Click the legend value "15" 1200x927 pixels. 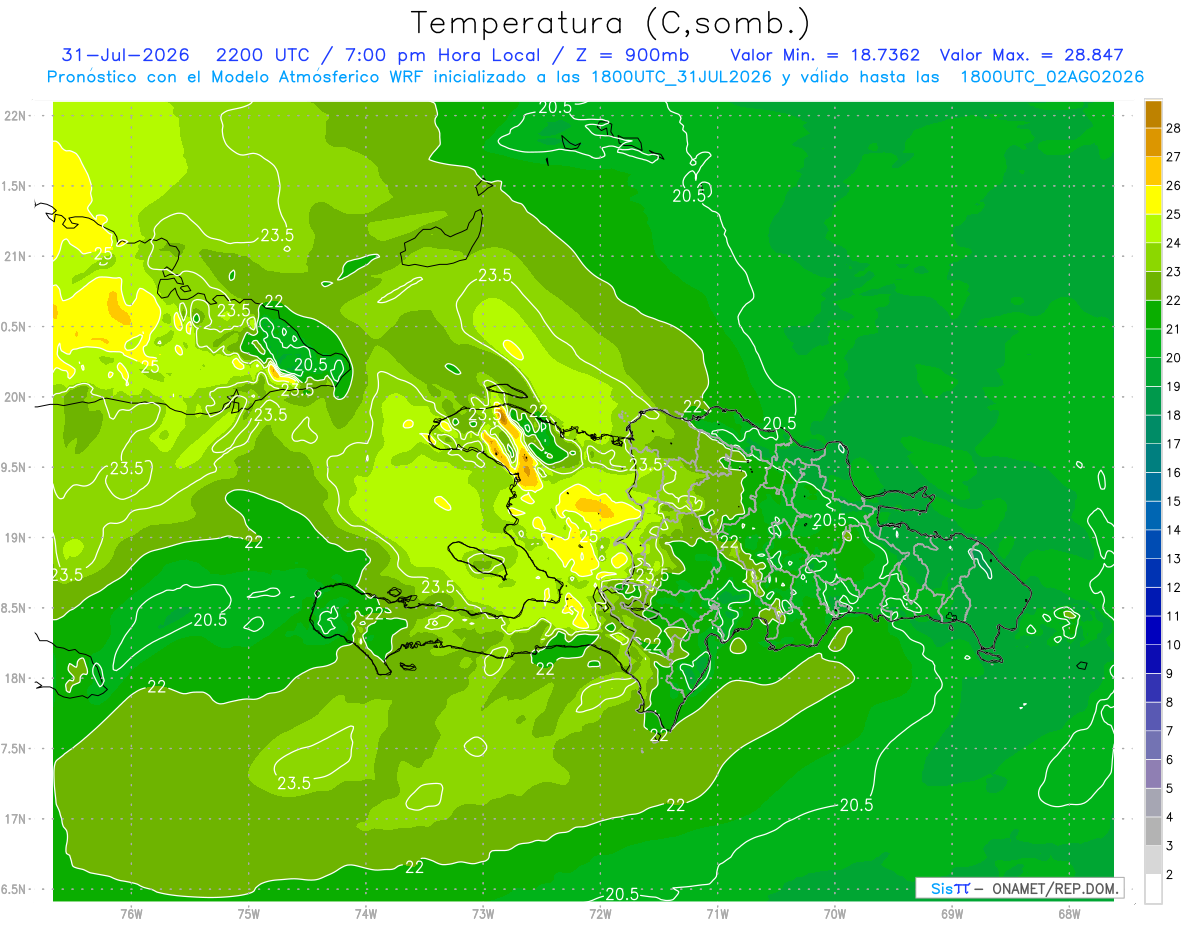(1174, 501)
